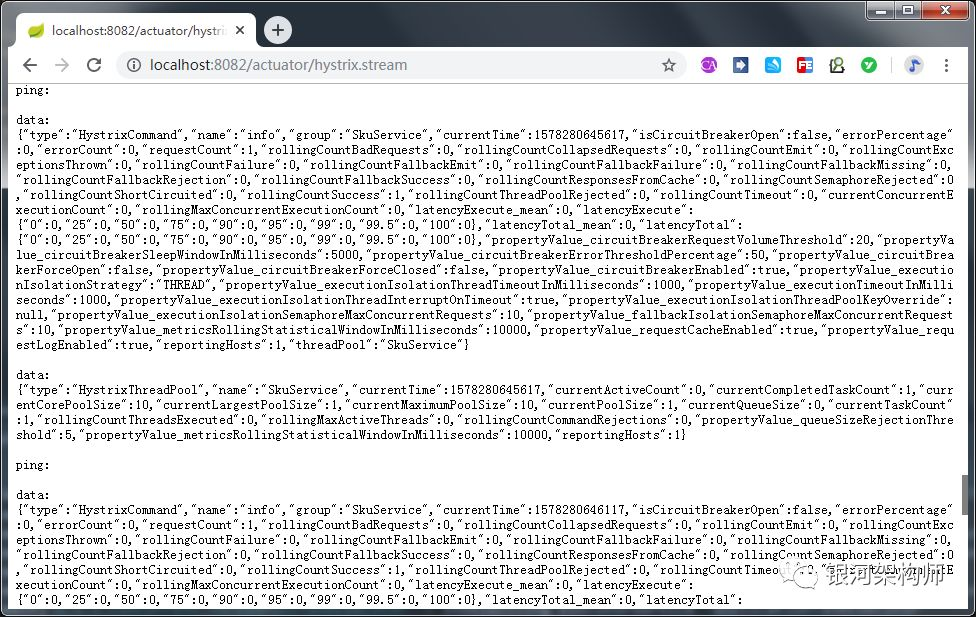Click the green leaf favicon on tab

click(36, 31)
